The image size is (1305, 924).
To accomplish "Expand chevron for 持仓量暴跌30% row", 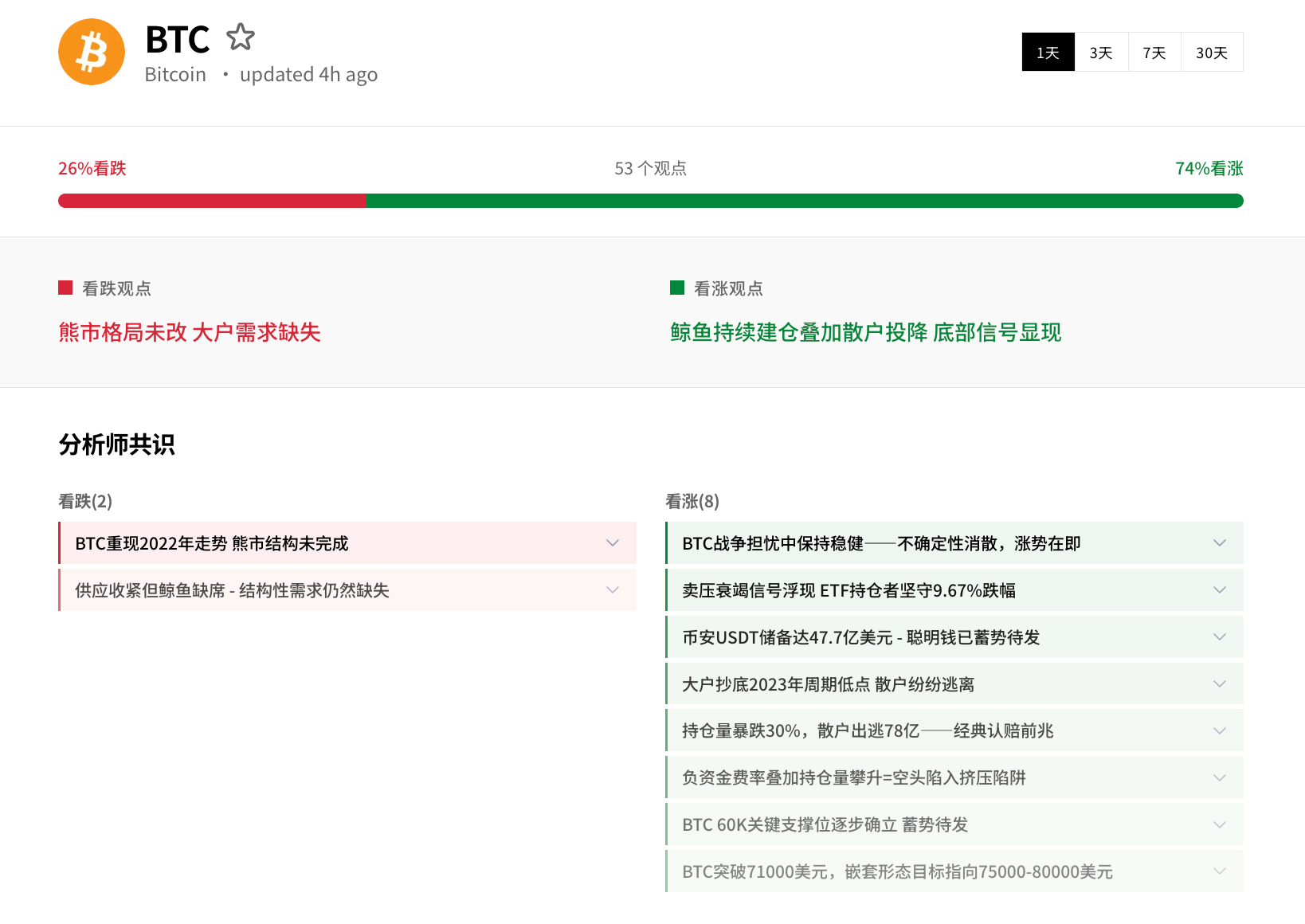I will (1219, 731).
